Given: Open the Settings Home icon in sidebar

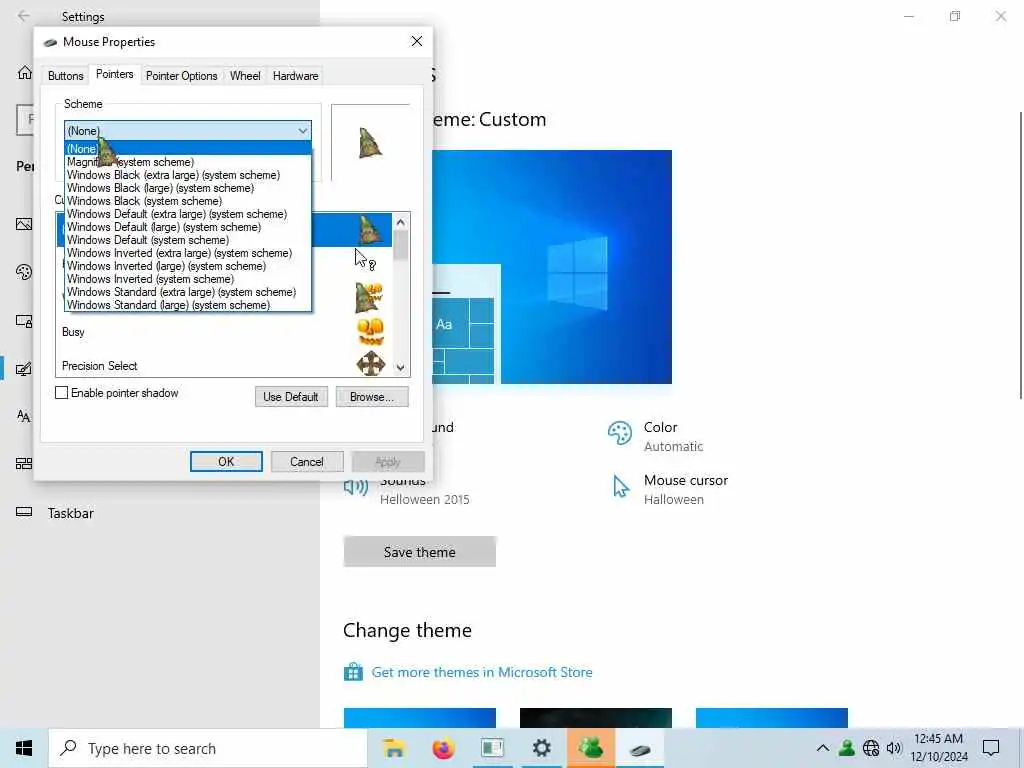Looking at the screenshot, I should [24, 72].
